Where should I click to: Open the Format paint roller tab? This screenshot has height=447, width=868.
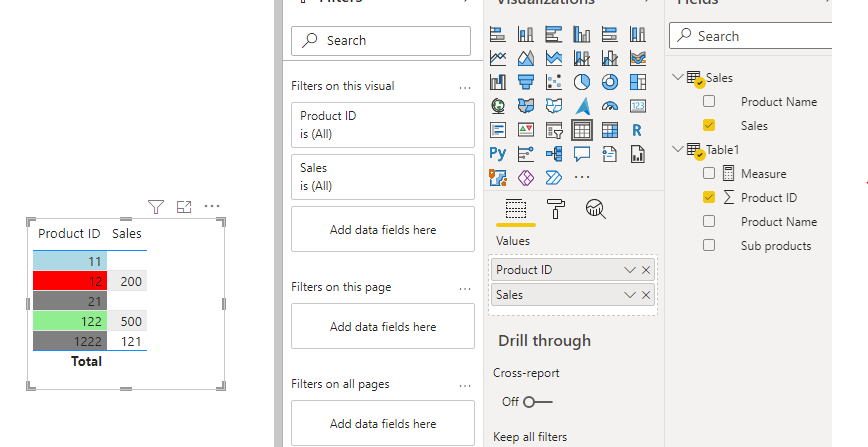(x=555, y=209)
